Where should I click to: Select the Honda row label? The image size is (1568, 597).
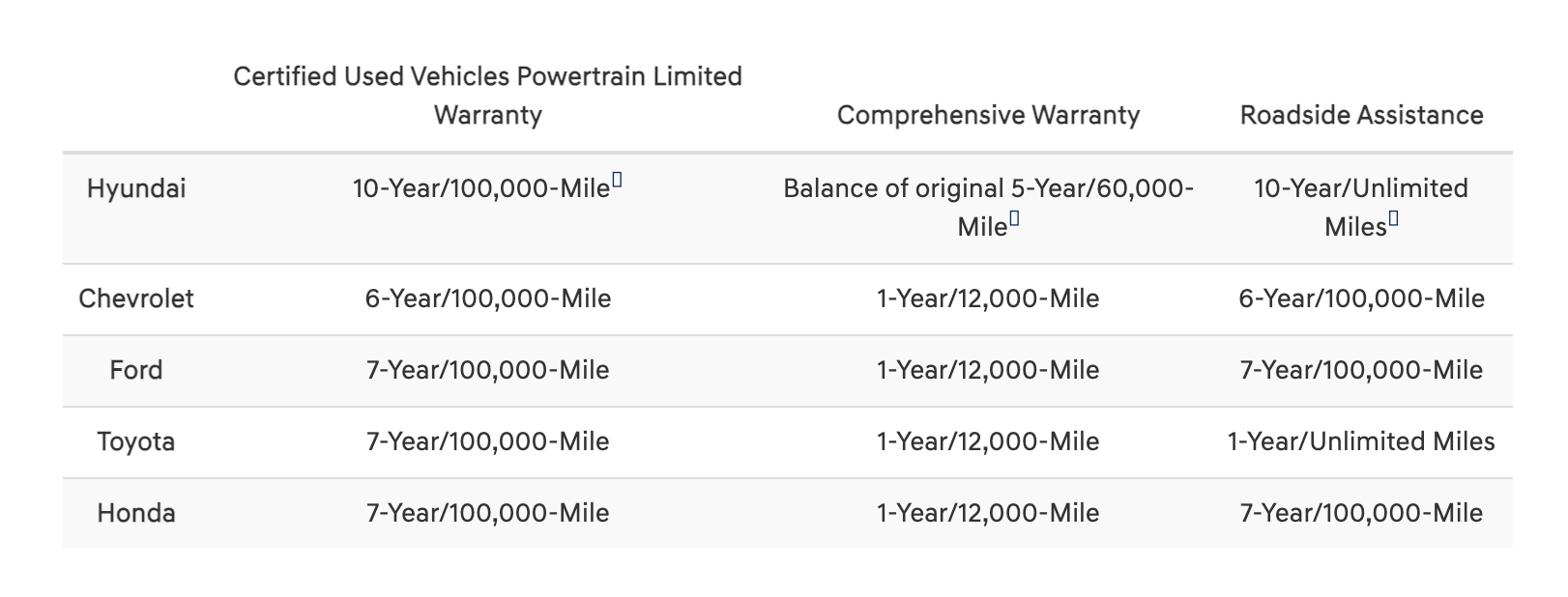point(136,513)
